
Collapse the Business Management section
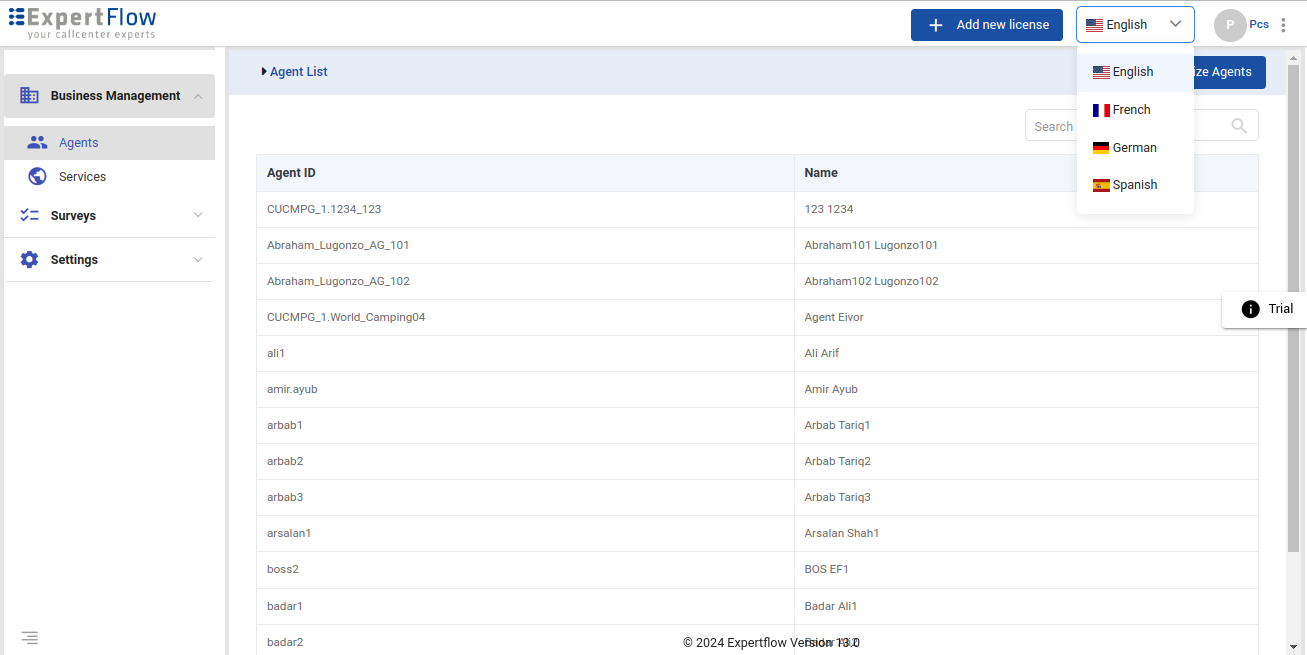point(198,96)
